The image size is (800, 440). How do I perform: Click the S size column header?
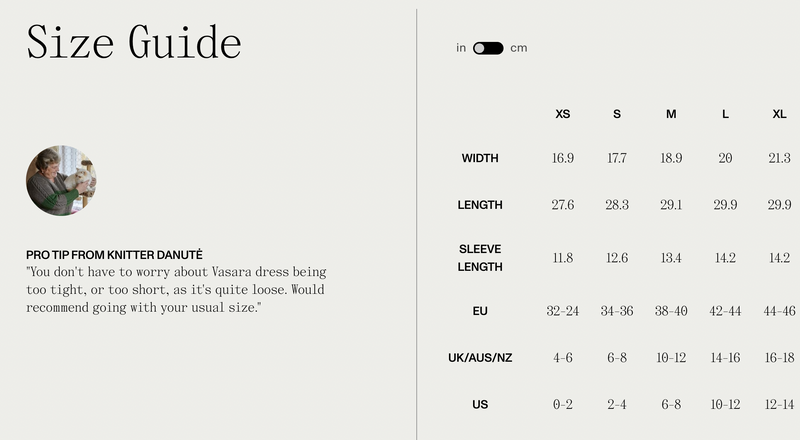pos(617,114)
